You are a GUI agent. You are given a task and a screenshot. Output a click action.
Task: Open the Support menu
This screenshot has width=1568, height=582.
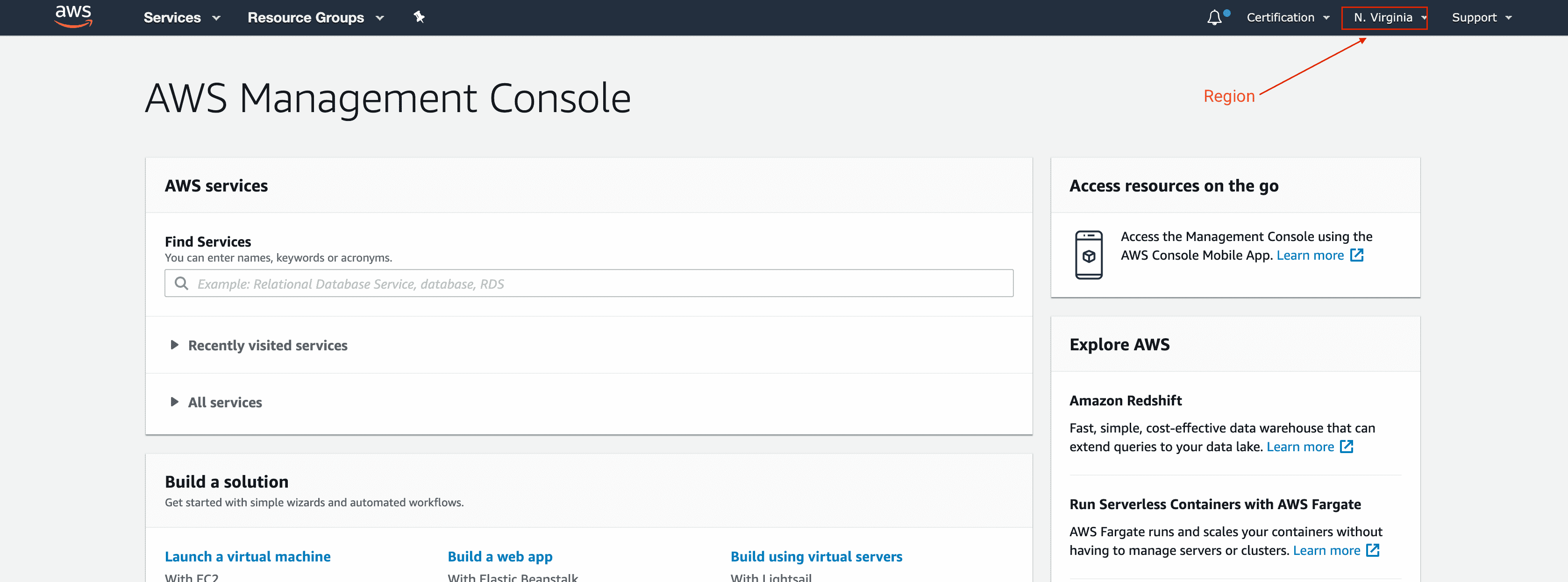(1481, 18)
